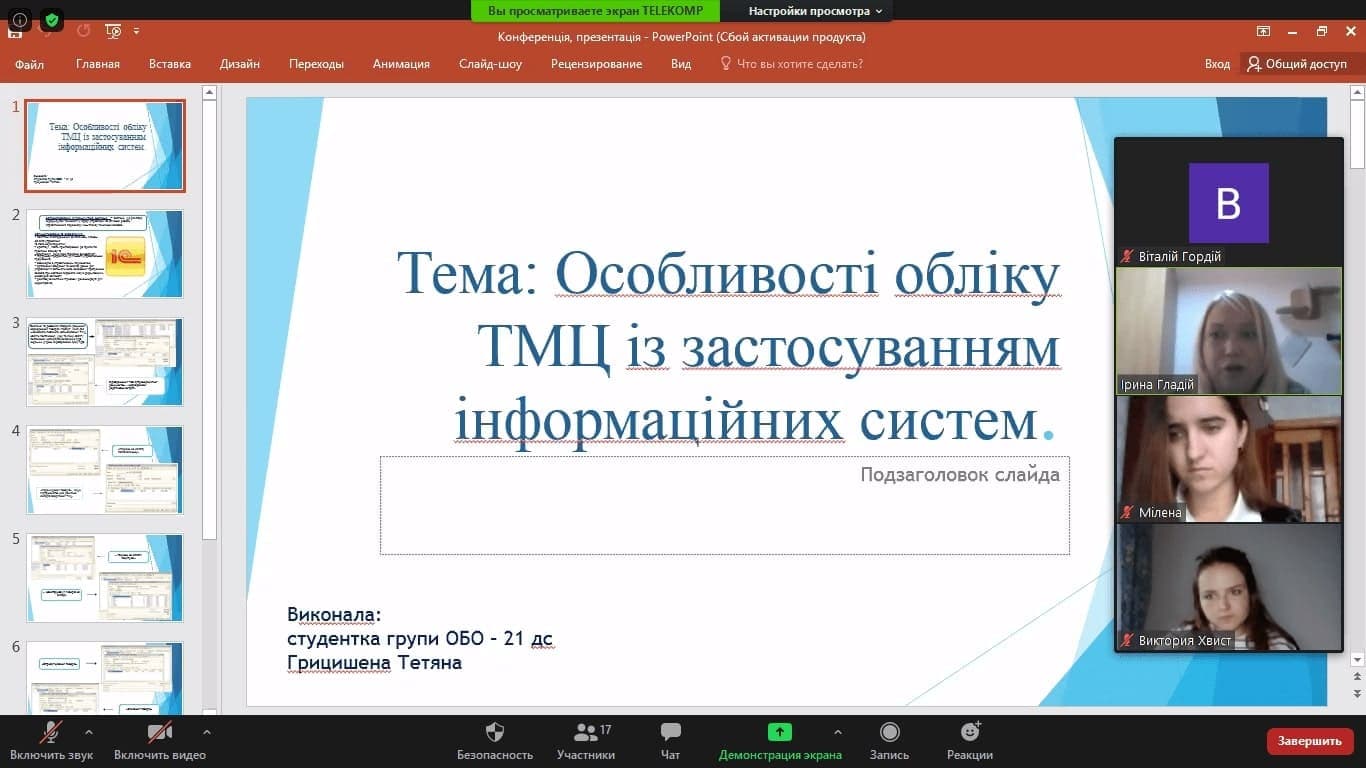
Task: Click the green Демонстрация экрана icon
Action: click(x=780, y=732)
